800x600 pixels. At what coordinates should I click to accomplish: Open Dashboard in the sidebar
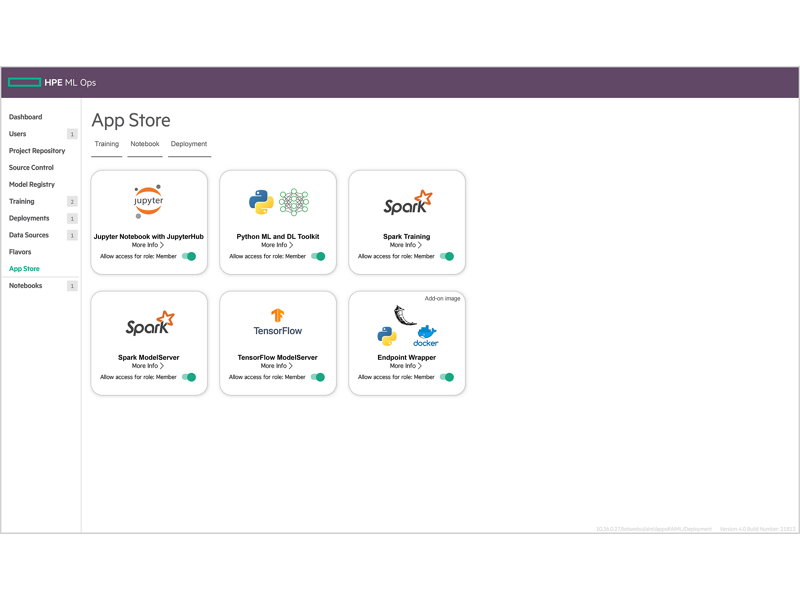[26, 117]
